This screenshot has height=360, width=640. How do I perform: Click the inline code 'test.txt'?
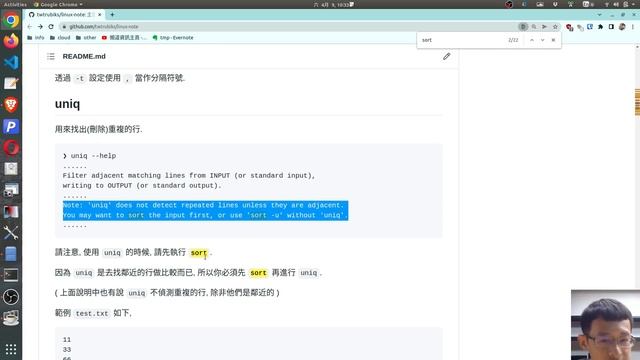click(92, 313)
